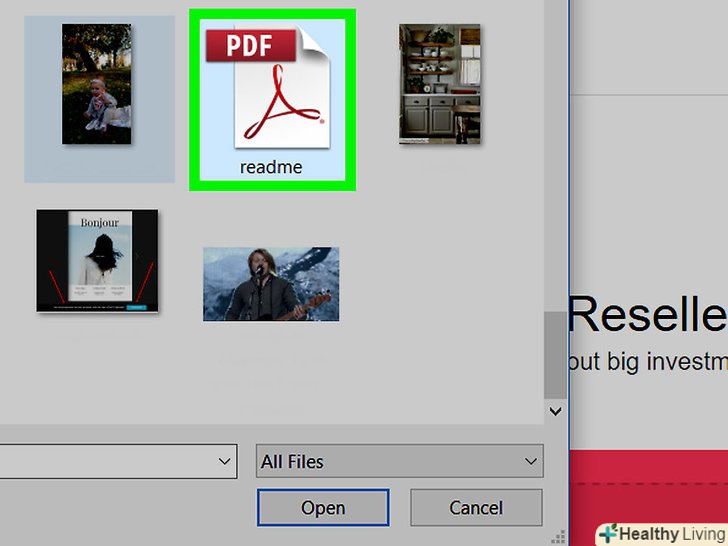Select the kitchen shelves photo thumbnail
The image size is (728, 546).
(x=440, y=84)
